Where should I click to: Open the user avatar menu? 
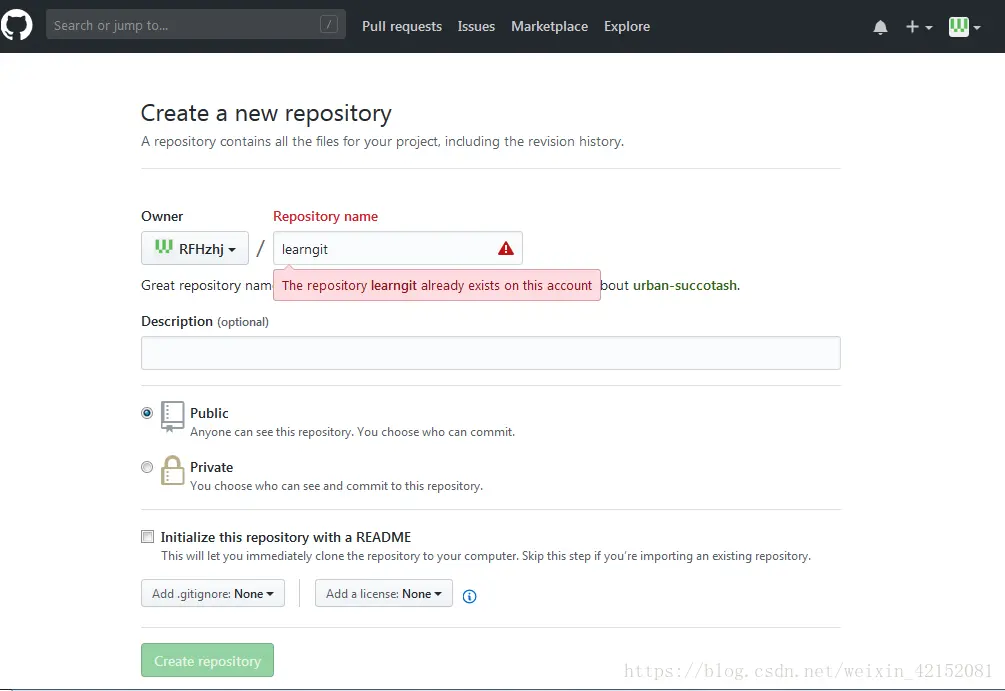[965, 27]
